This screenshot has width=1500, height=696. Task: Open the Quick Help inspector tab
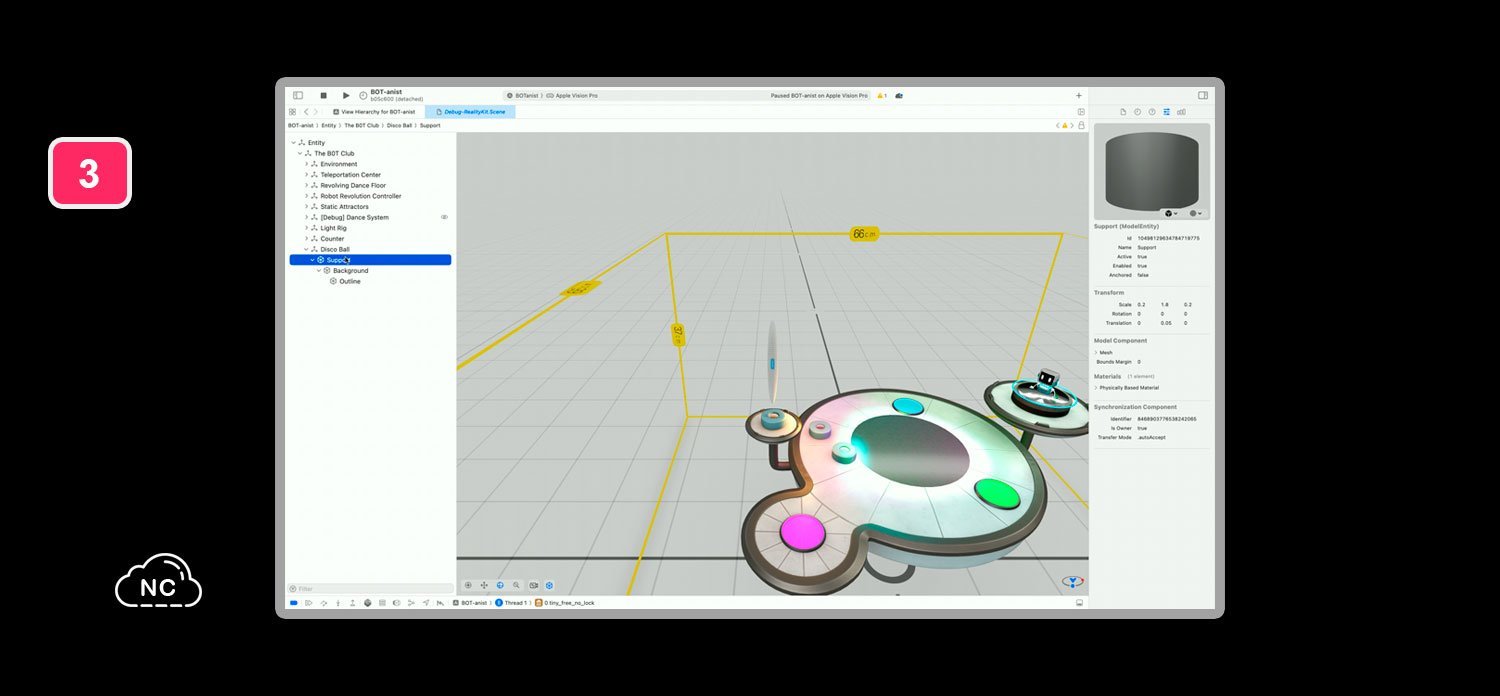coord(1152,112)
